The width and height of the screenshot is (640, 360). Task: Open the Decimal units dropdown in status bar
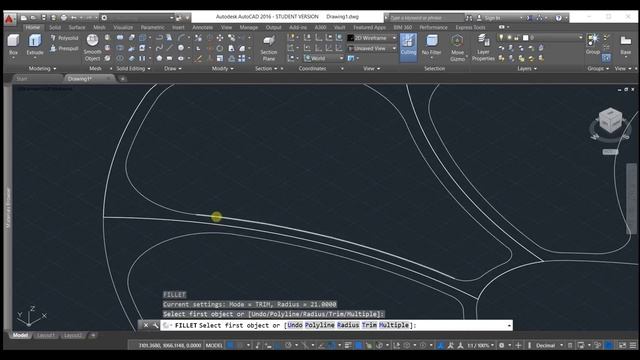coord(549,345)
